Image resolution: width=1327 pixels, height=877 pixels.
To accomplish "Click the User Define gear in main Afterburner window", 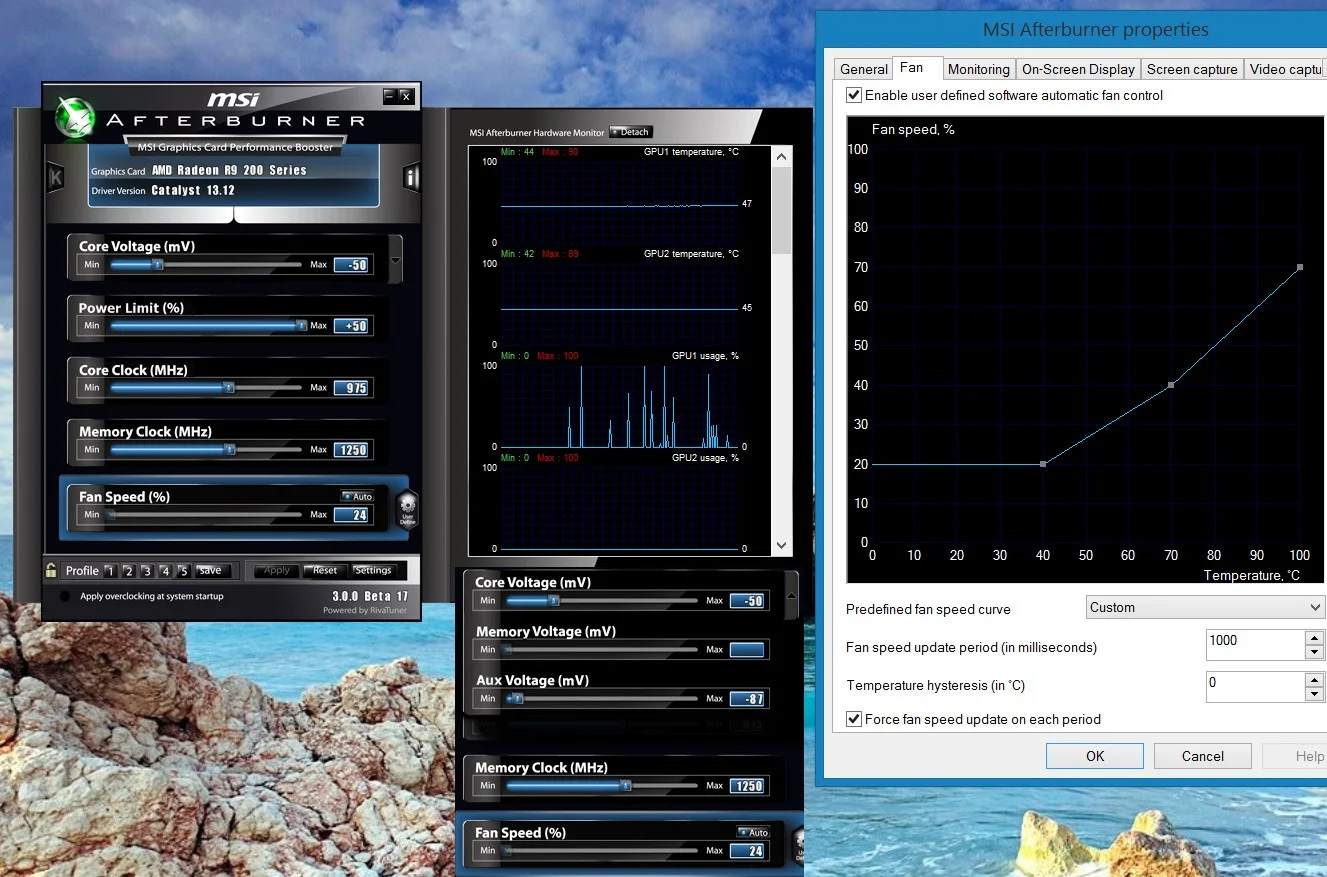I will pos(407,509).
